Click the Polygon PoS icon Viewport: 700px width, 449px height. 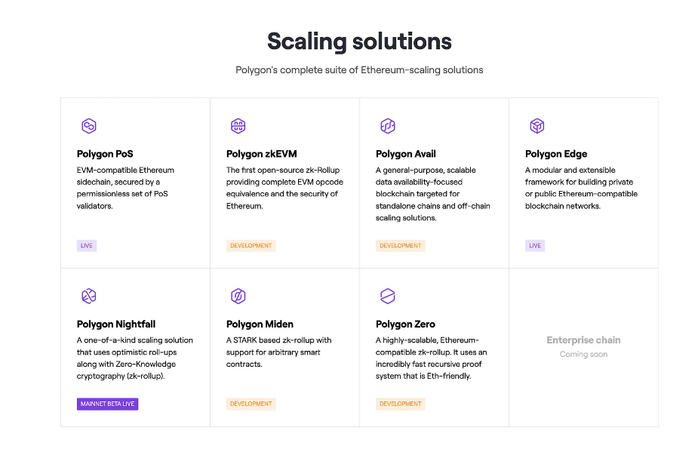pyautogui.click(x=88, y=126)
